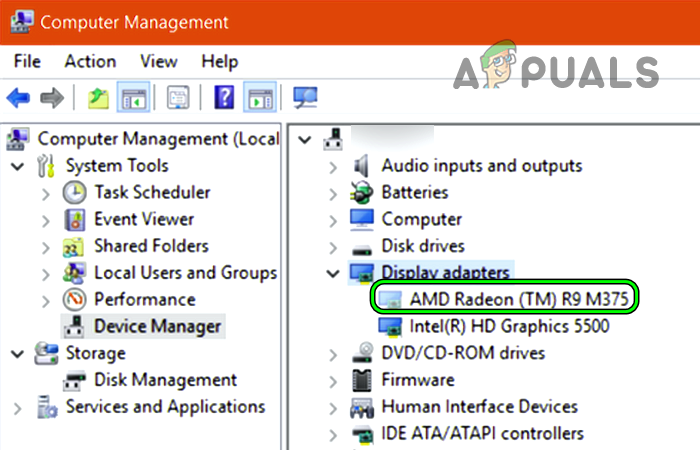The height and width of the screenshot is (450, 700).
Task: Click the Audio speaker icon
Action: click(361, 166)
